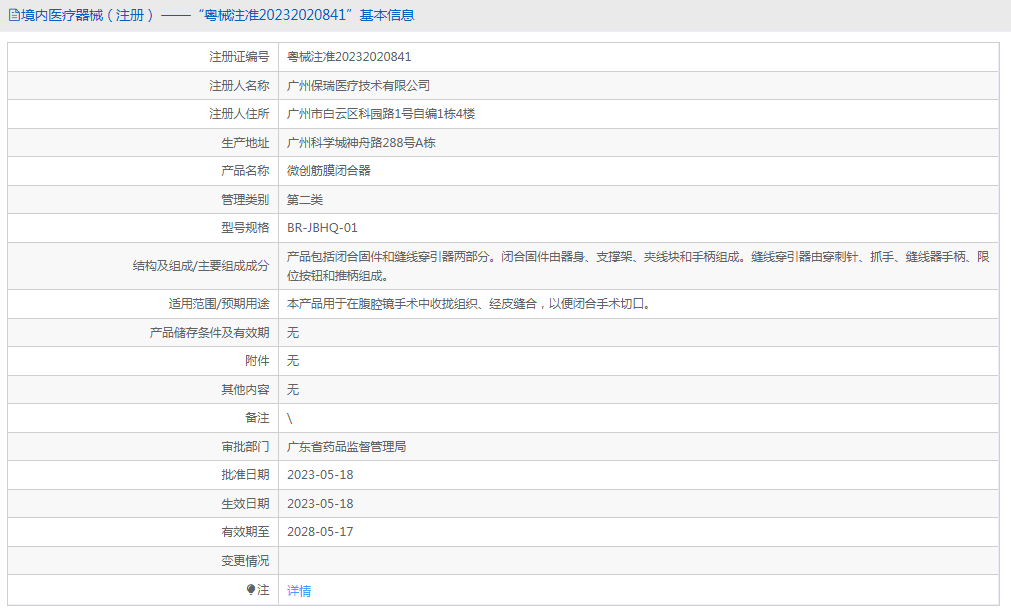
Task: Select registration number 粤械注准20232020841 in the table
Action: 349,57
